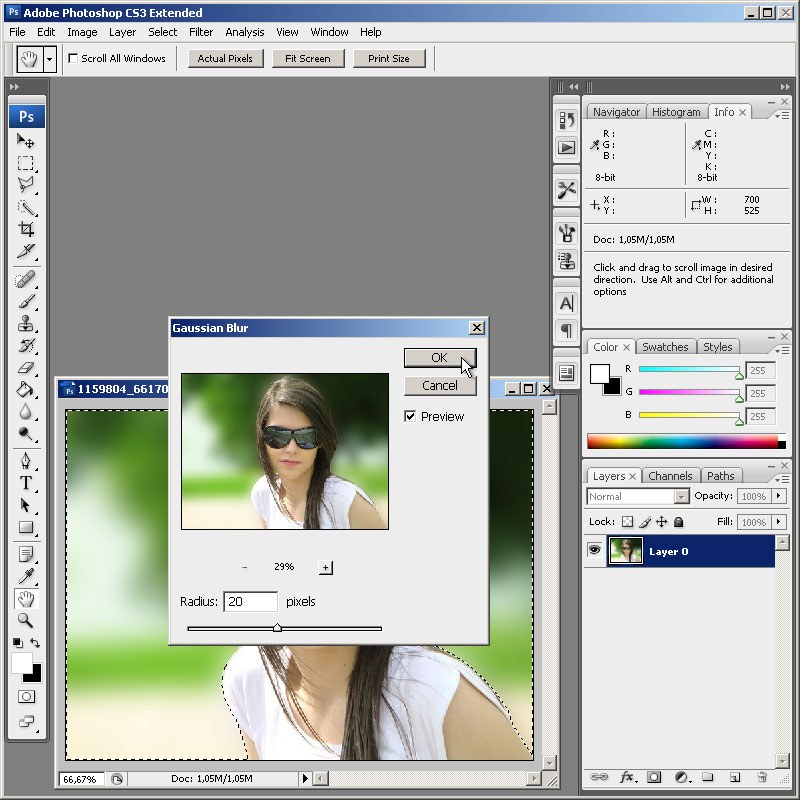This screenshot has width=800, height=800.
Task: Click the Gaussian Blur radius slider
Action: [278, 628]
